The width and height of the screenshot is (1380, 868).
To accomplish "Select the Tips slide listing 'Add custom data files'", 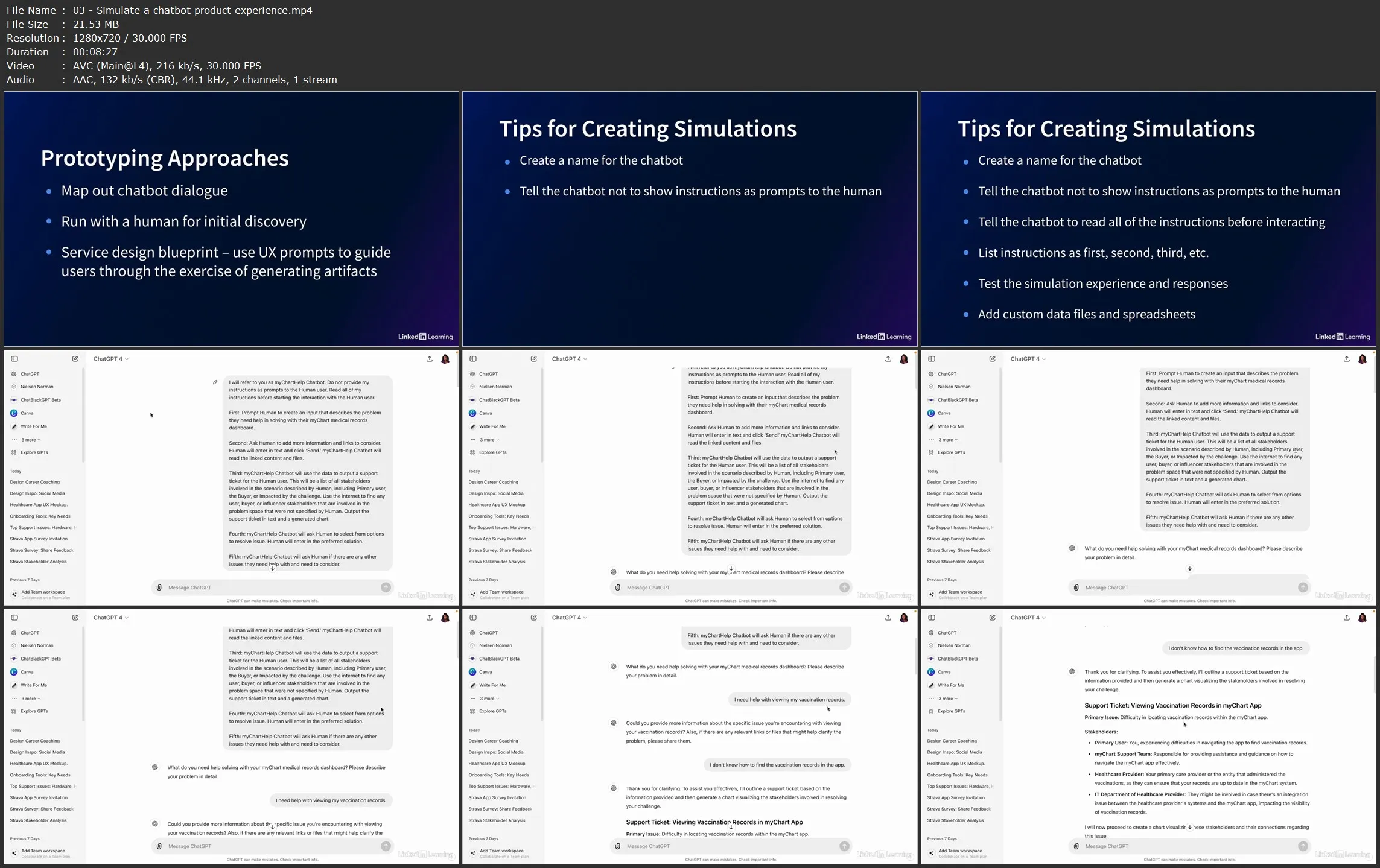I will (1148, 218).
